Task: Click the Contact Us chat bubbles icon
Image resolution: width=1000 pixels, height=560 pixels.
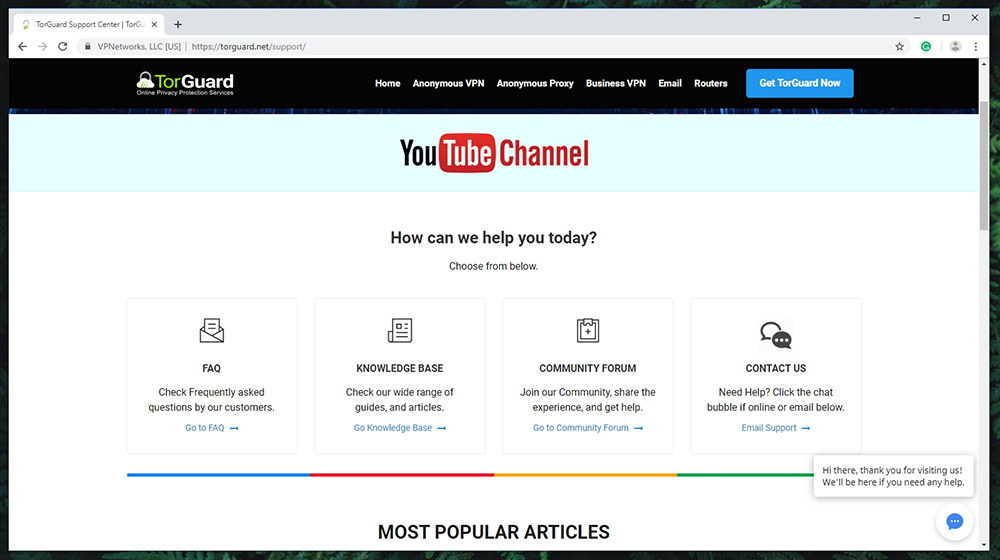Action: (776, 335)
